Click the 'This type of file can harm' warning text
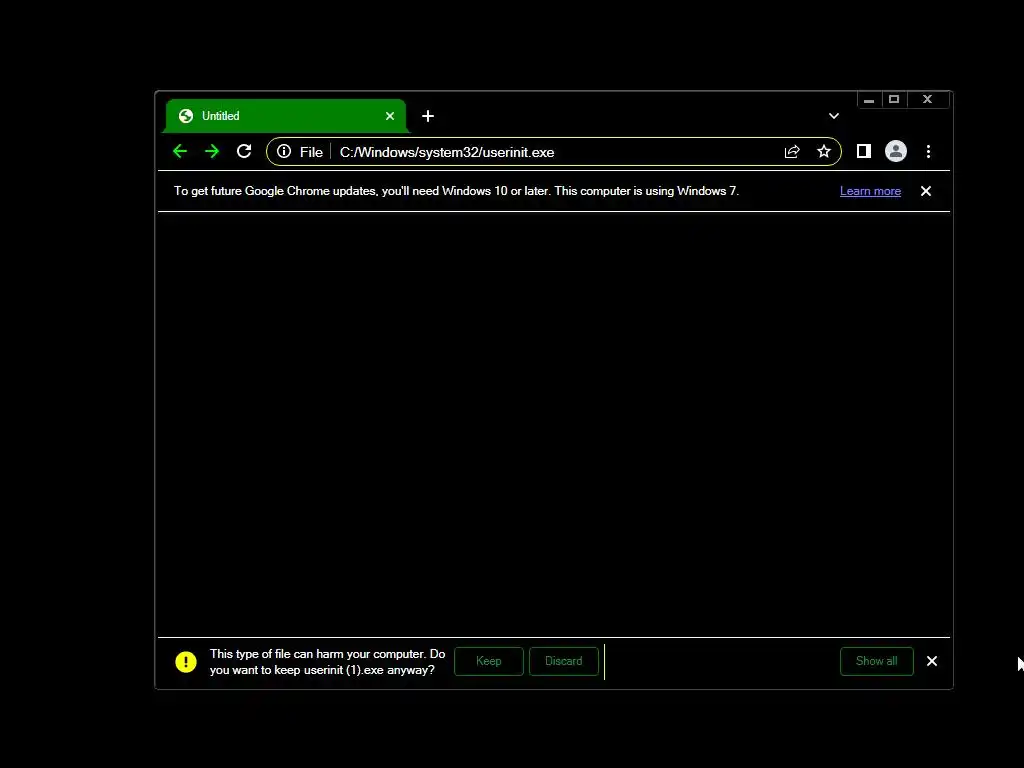Viewport: 1024px width, 768px height. [327, 662]
